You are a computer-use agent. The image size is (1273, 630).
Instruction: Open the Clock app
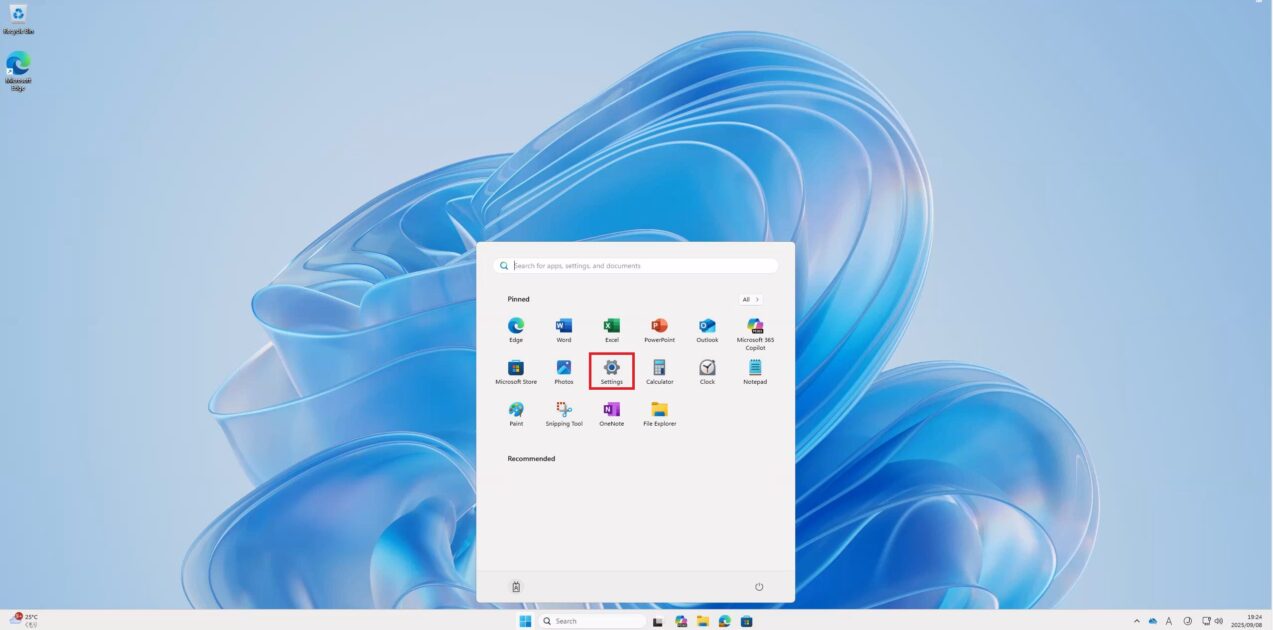tap(707, 372)
